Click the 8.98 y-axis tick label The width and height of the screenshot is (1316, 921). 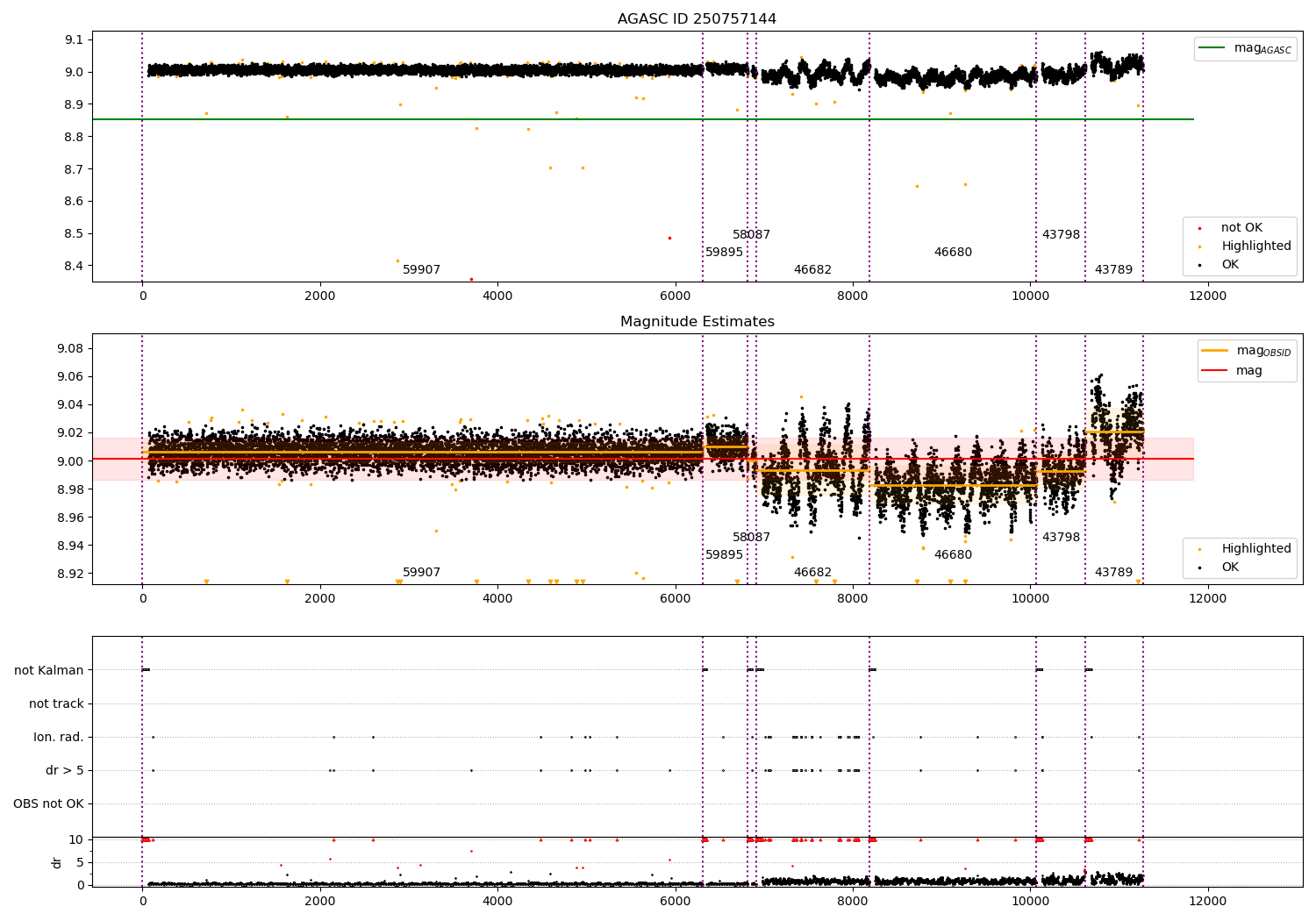point(70,489)
